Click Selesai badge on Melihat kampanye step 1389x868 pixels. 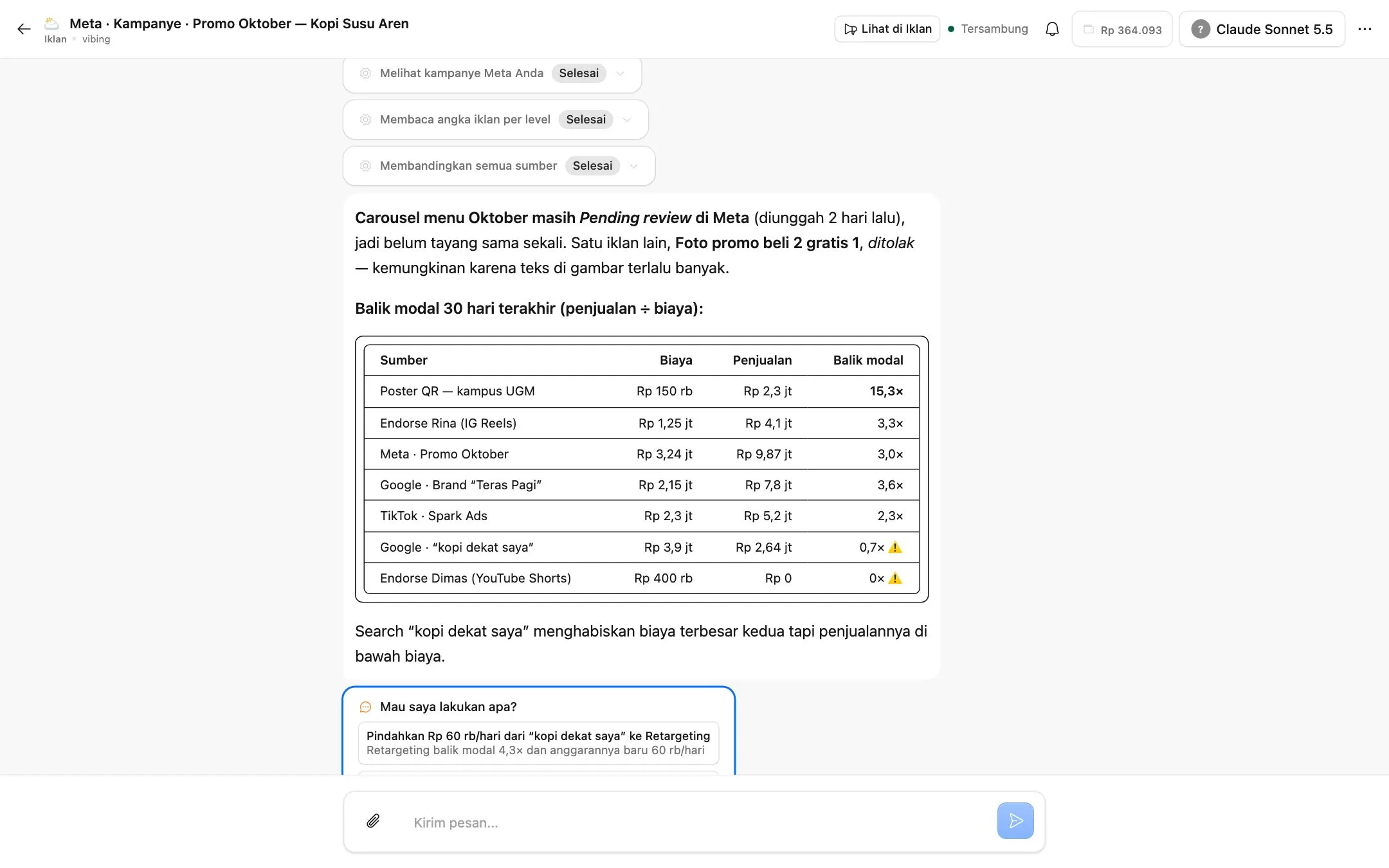(x=579, y=73)
